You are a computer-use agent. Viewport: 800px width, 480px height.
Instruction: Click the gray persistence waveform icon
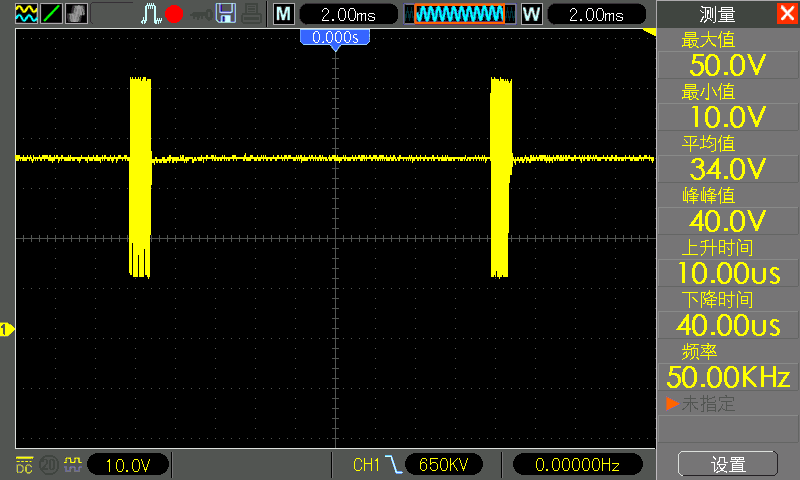[x=77, y=14]
